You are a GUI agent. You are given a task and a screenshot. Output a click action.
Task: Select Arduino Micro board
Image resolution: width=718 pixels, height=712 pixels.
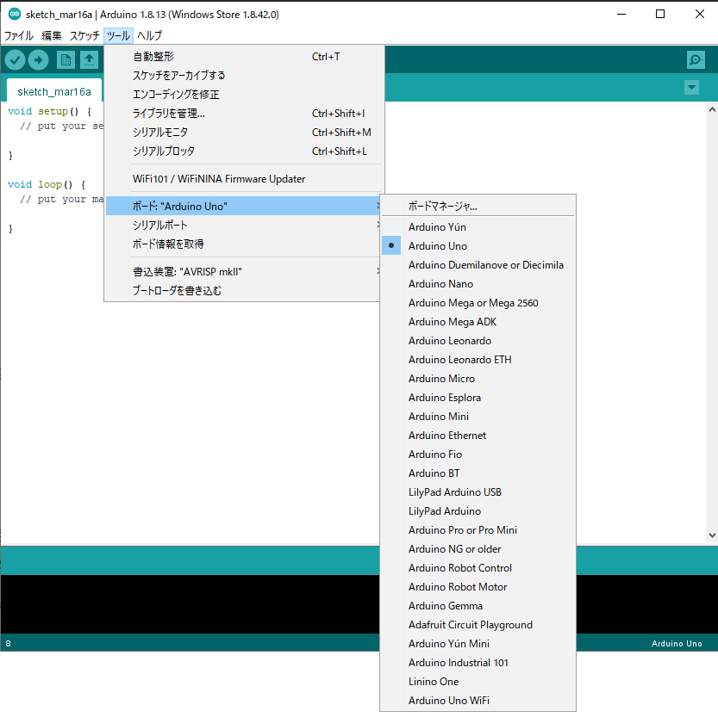pos(478,378)
